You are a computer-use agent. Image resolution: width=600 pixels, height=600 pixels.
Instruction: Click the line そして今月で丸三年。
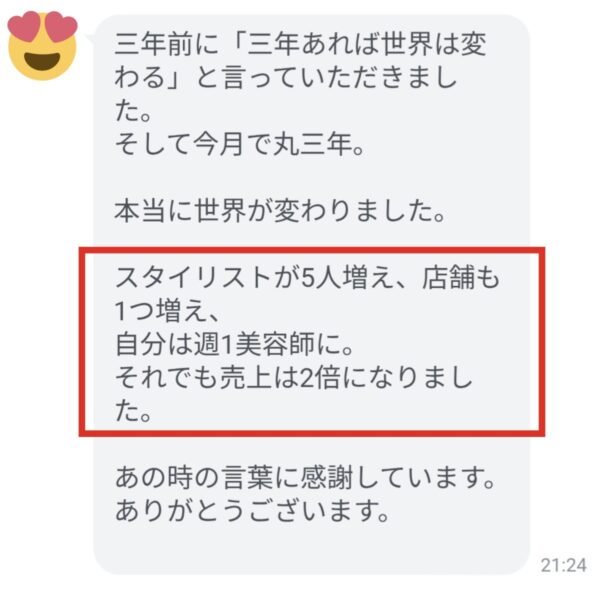(240, 145)
